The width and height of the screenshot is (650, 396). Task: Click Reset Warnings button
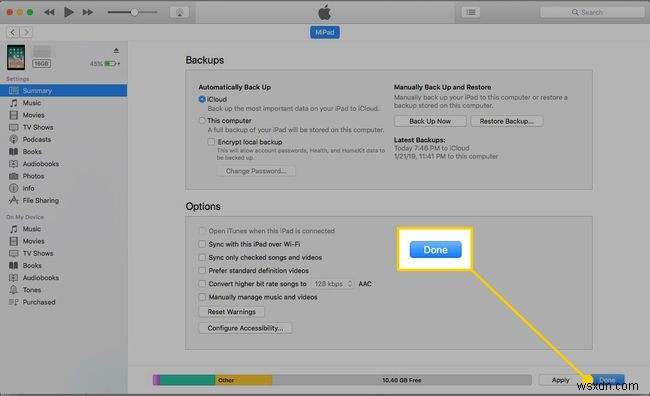(231, 312)
